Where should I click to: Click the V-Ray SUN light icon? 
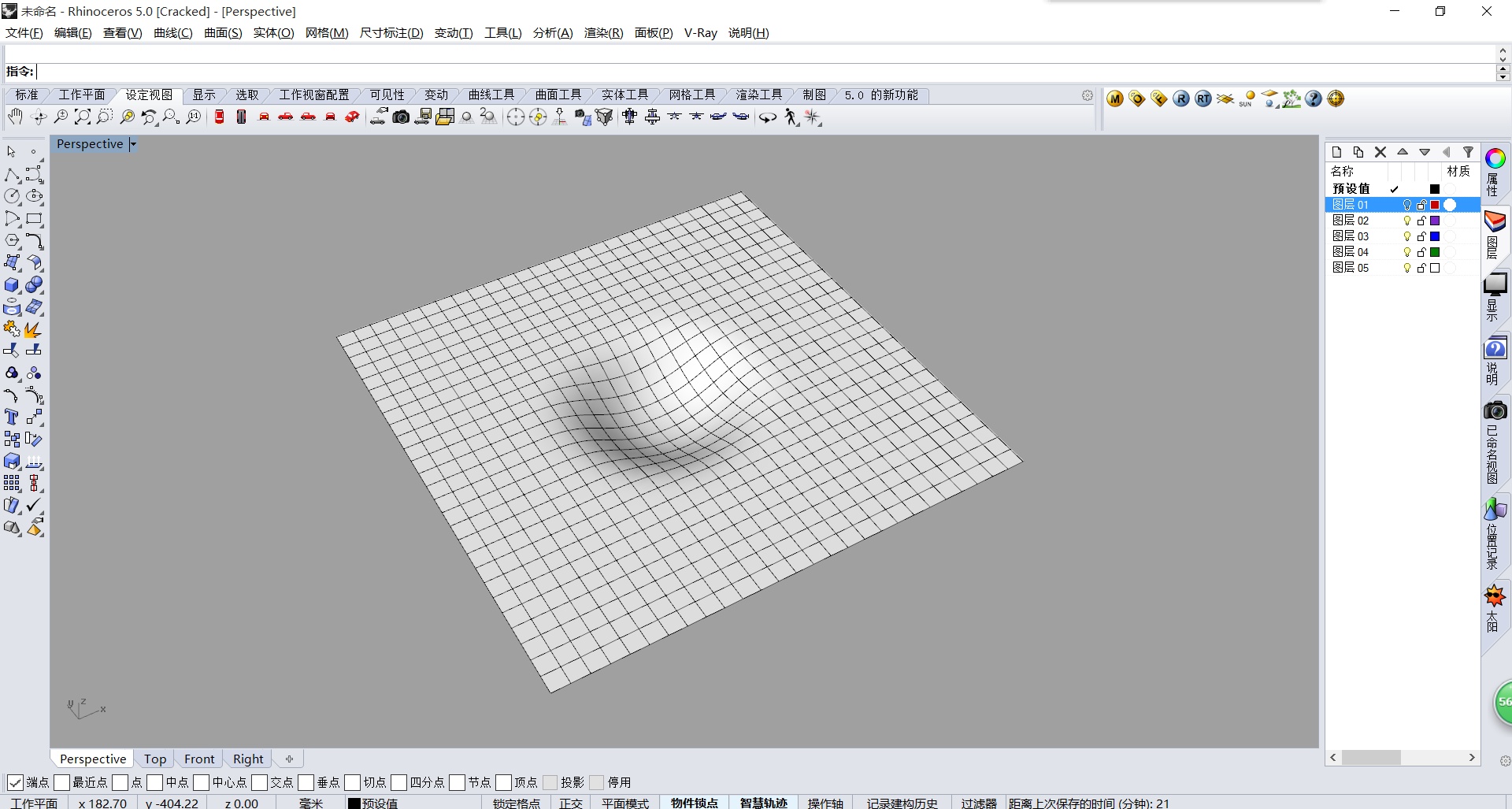coord(1247,99)
